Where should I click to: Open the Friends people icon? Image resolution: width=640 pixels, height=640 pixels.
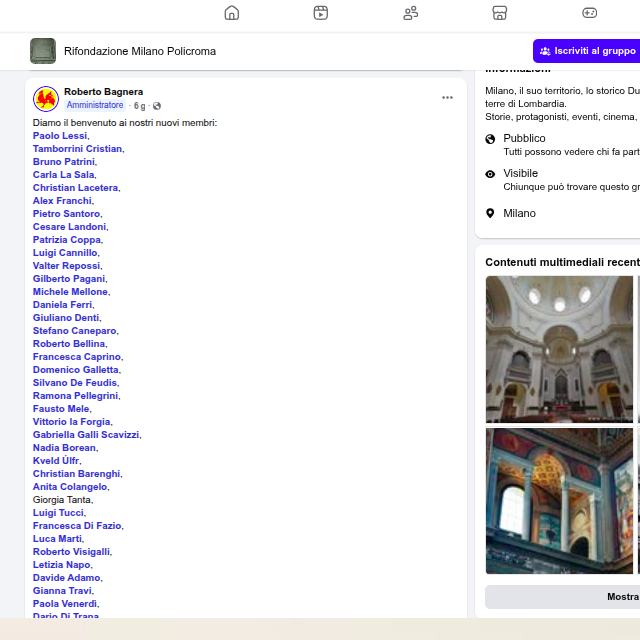click(x=410, y=13)
